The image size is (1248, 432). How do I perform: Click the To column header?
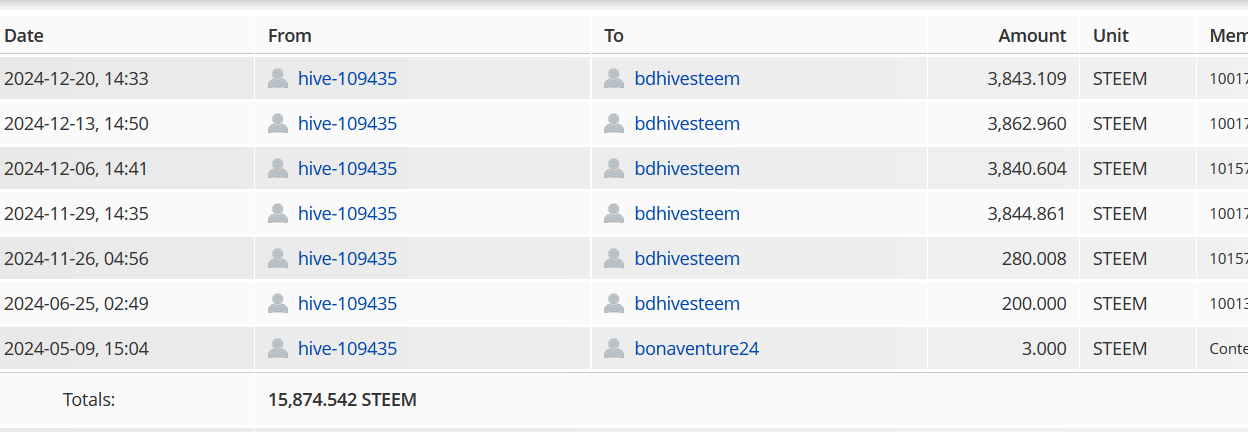tap(614, 36)
